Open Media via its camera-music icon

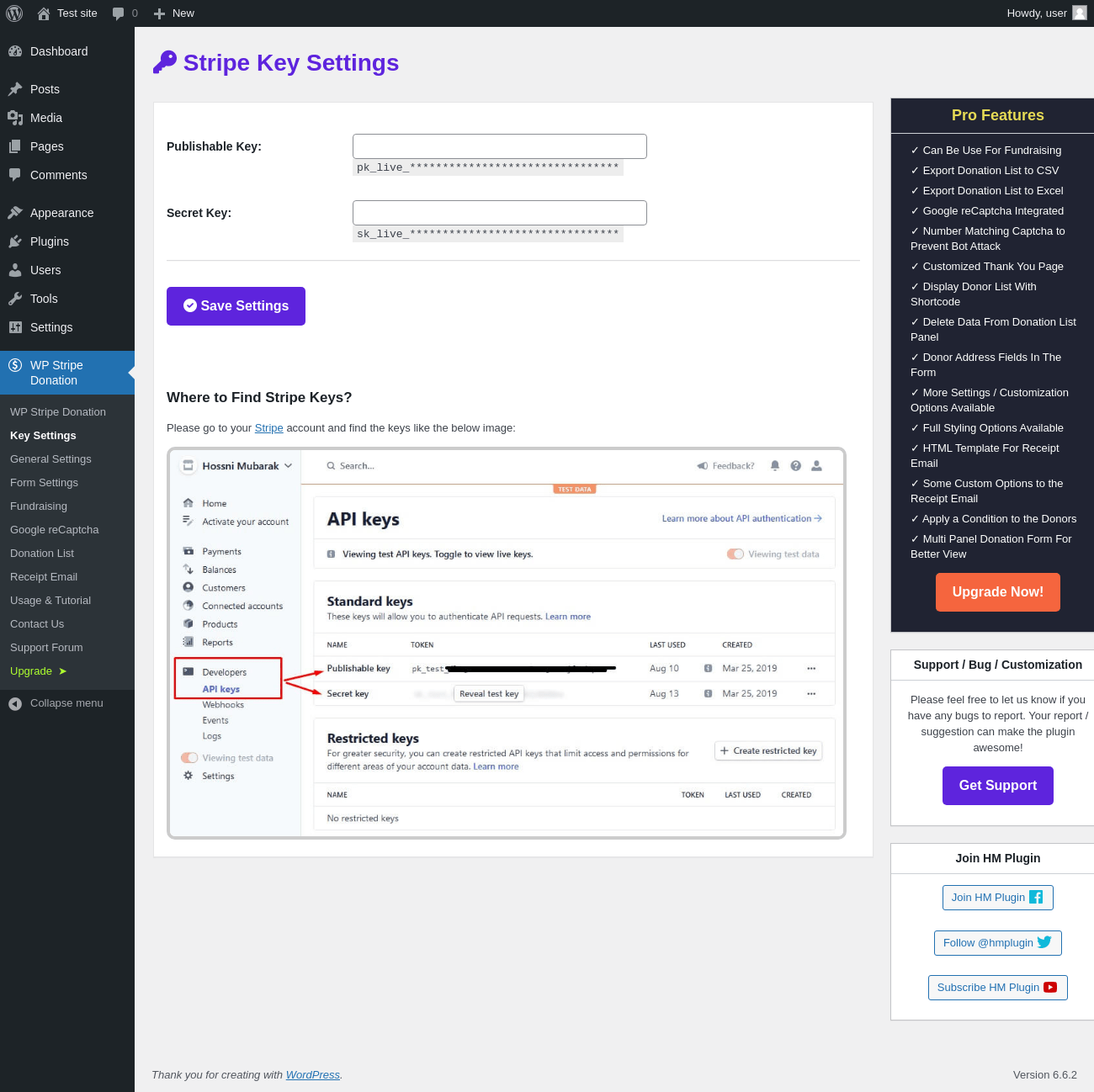coord(15,118)
